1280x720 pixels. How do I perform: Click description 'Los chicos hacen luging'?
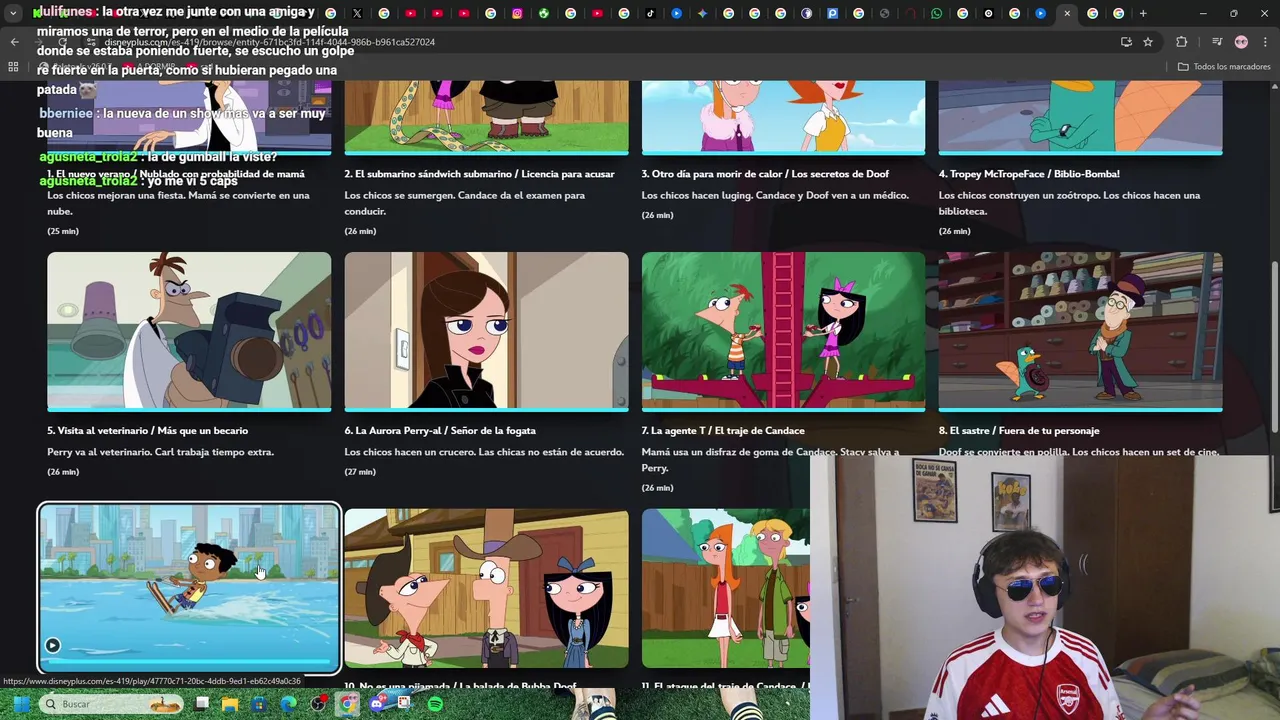tap(698, 195)
